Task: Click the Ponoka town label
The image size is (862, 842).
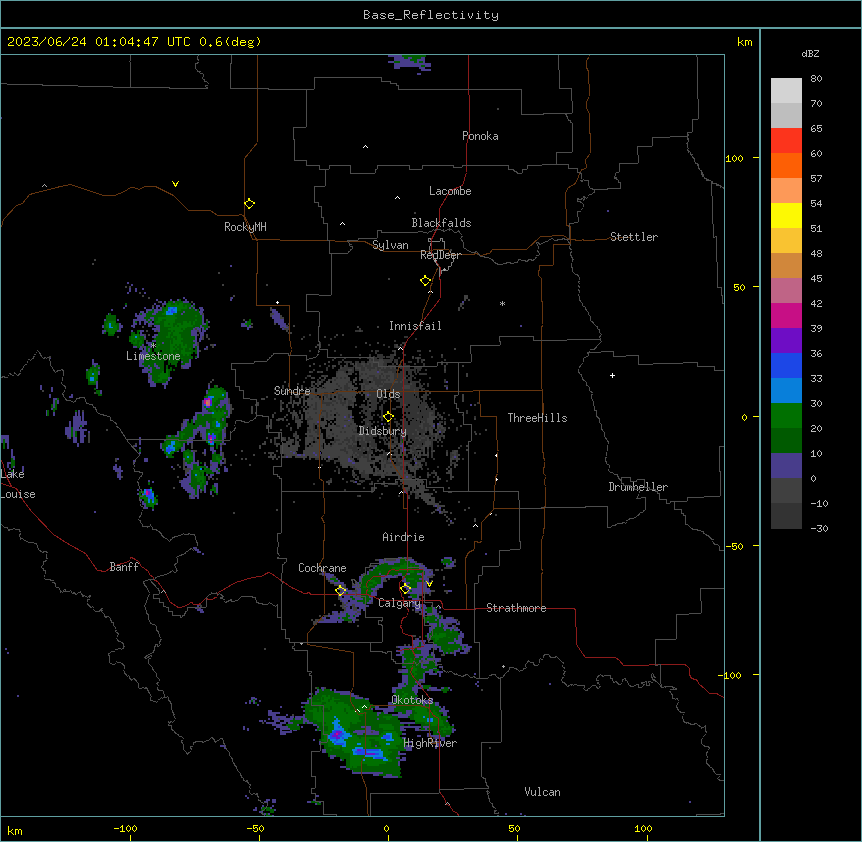Action: pyautogui.click(x=480, y=136)
